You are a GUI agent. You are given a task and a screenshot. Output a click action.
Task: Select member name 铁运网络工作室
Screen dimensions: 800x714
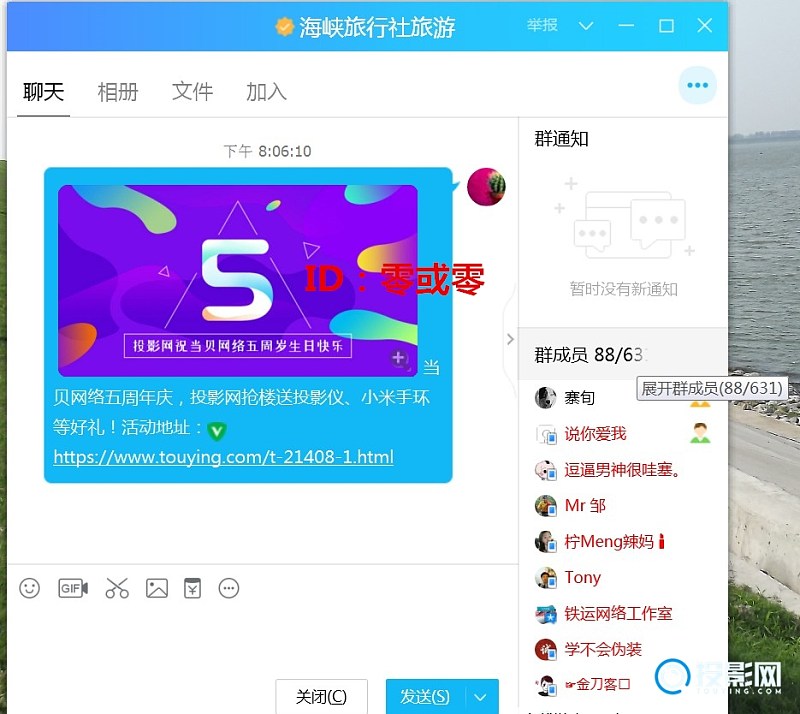pyautogui.click(x=618, y=613)
